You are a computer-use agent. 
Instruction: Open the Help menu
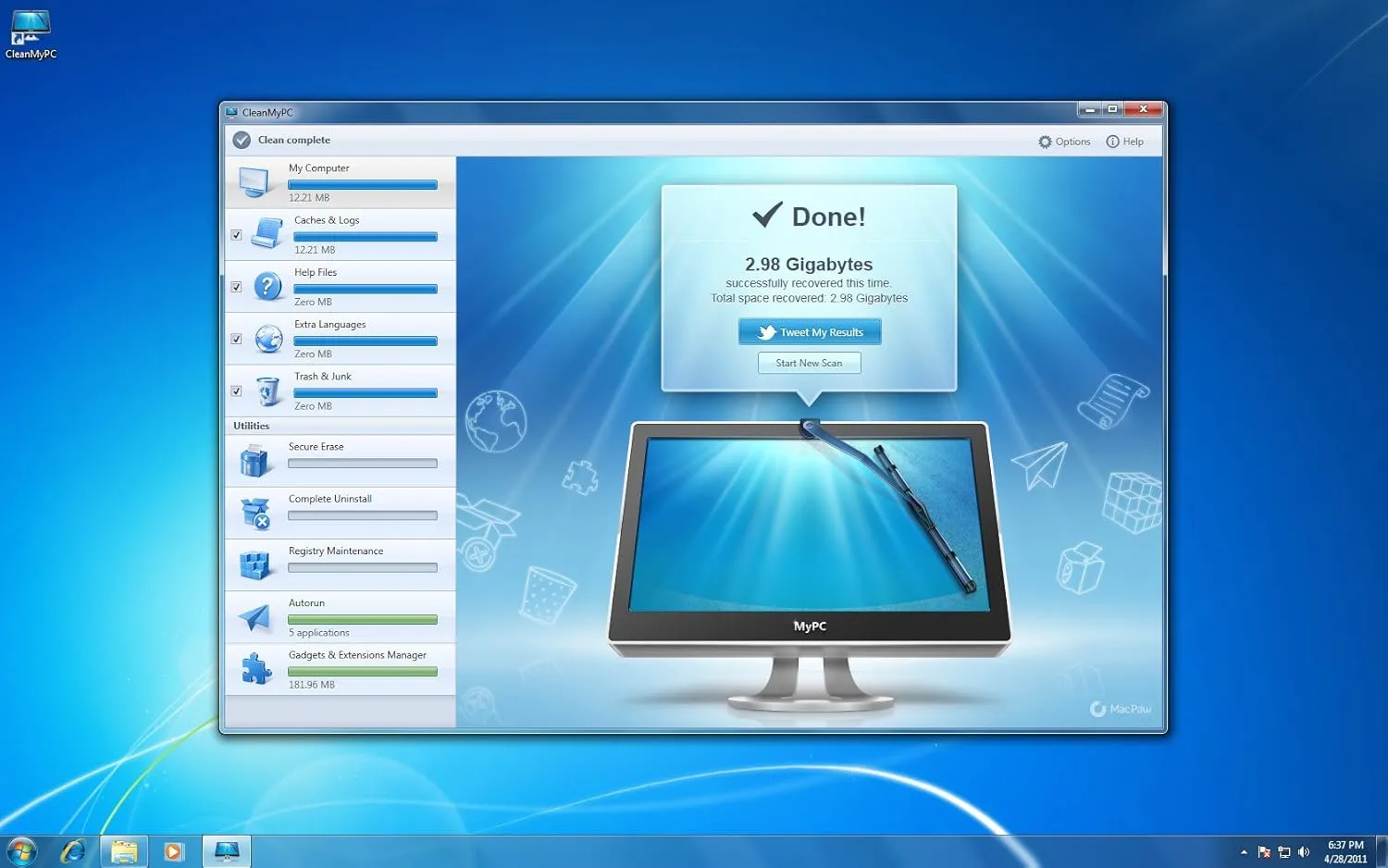(x=1125, y=141)
